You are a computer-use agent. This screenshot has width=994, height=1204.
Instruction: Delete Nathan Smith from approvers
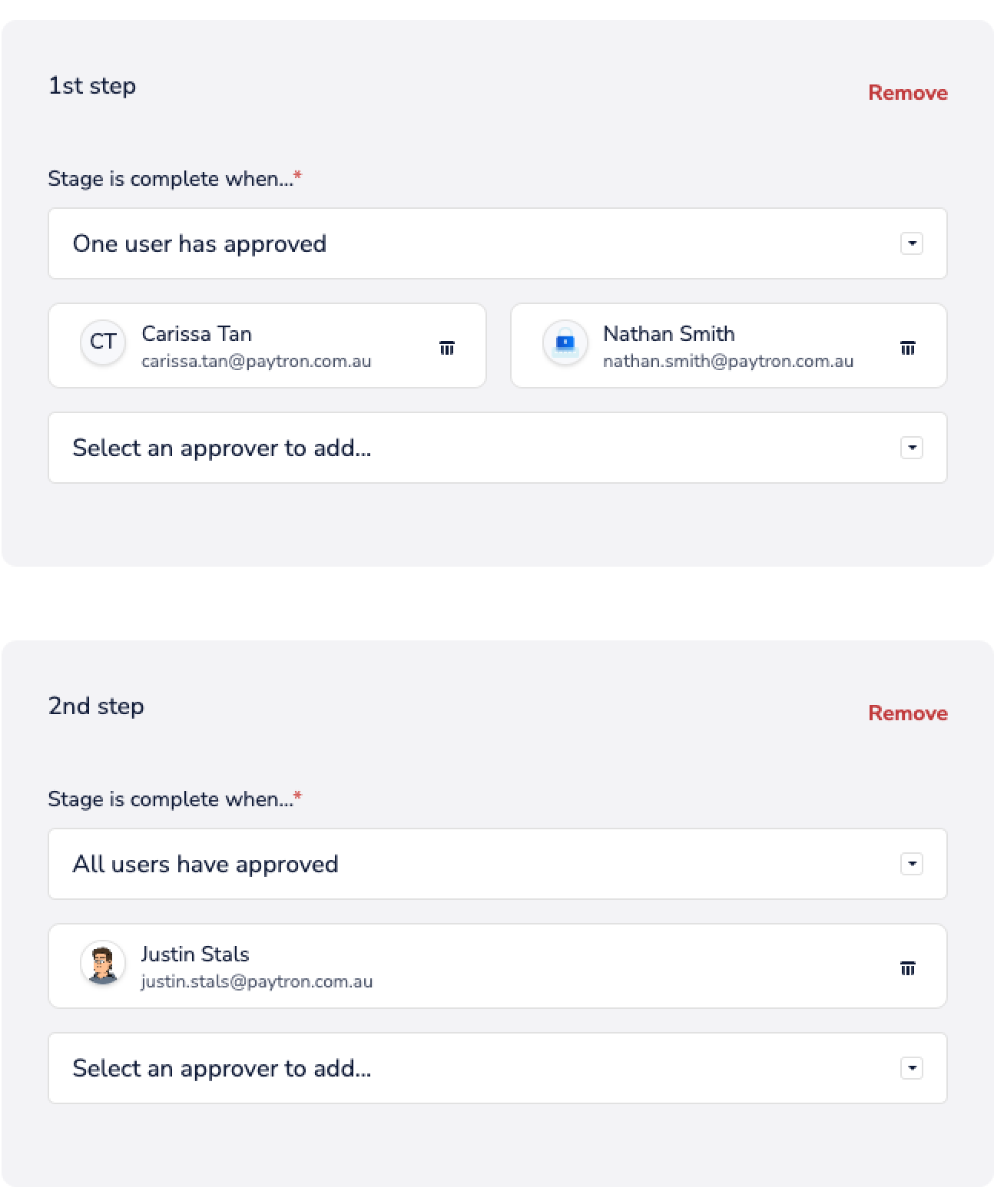[907, 348]
